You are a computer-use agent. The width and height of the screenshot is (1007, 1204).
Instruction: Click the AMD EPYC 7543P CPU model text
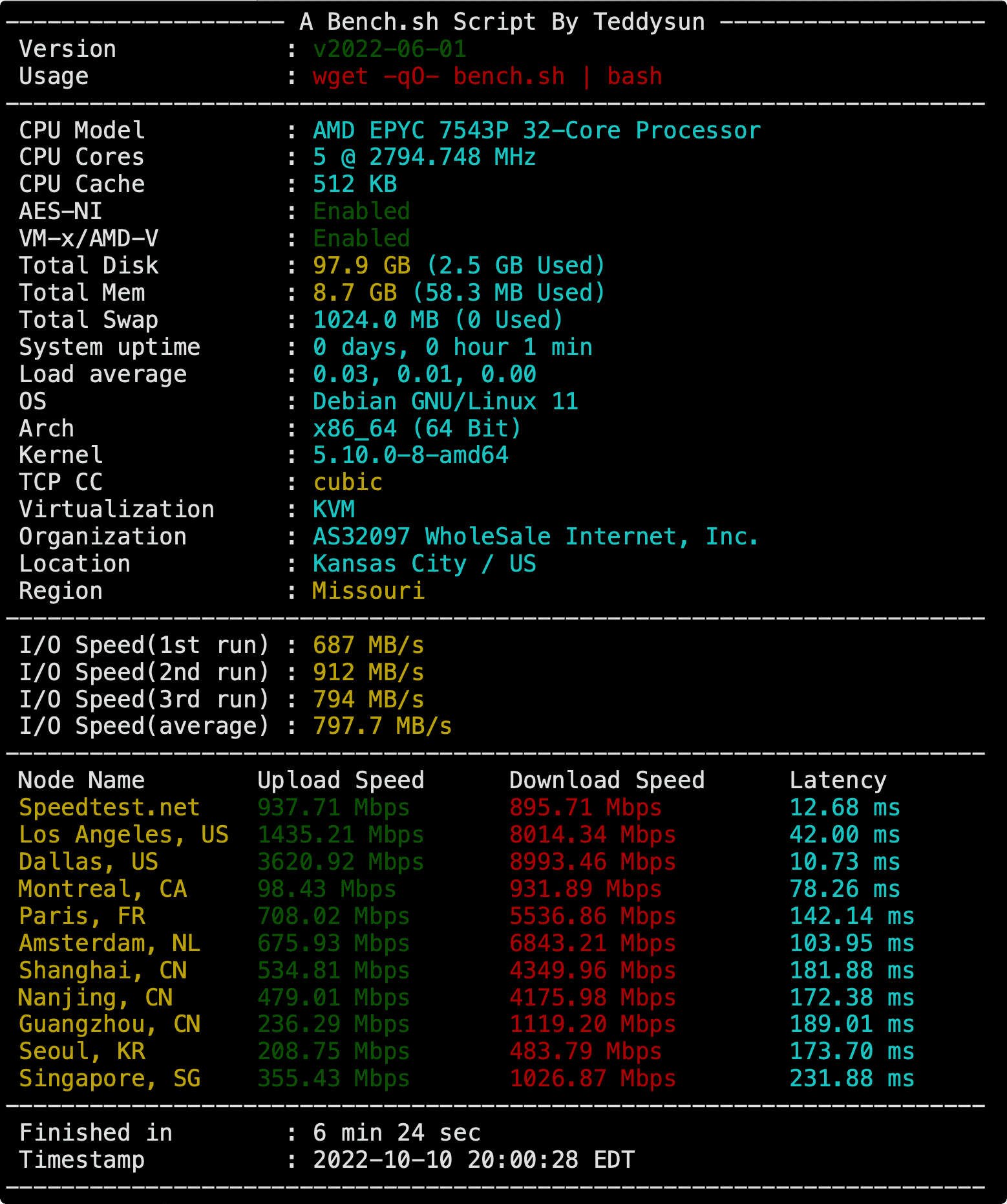point(536,131)
